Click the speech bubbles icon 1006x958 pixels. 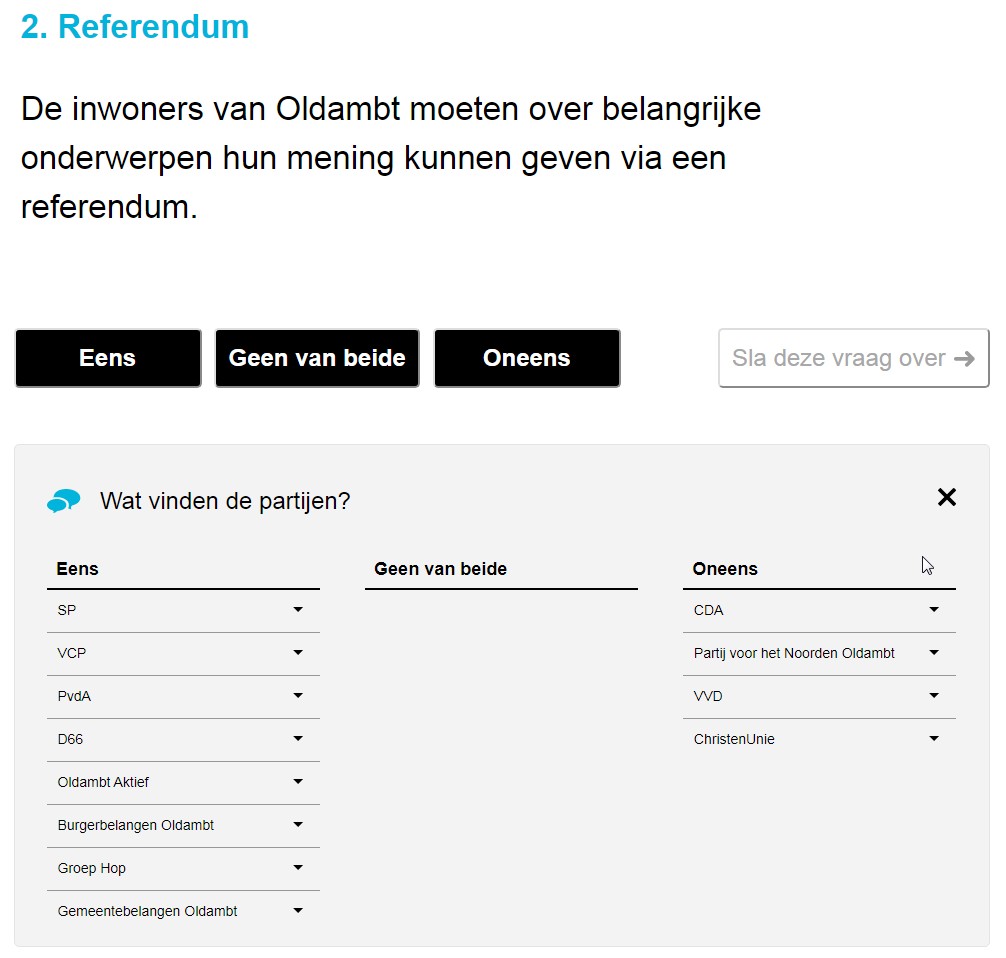tap(63, 501)
